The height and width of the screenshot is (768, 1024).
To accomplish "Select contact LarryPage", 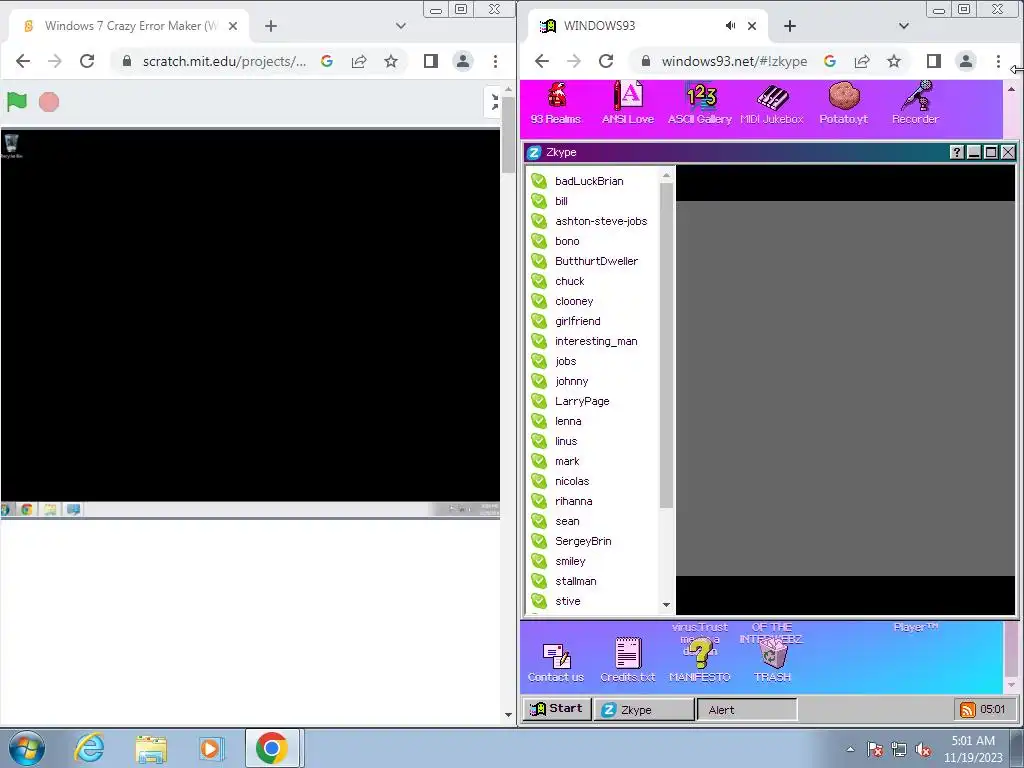I will (582, 401).
